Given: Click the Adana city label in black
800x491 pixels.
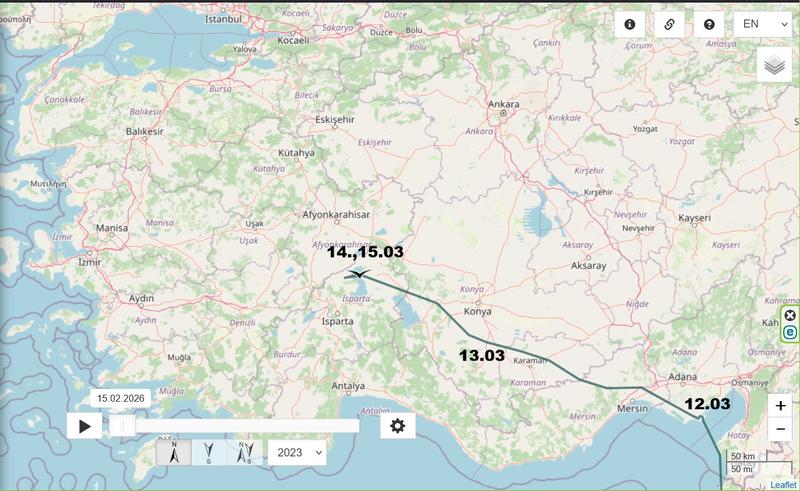Looking at the screenshot, I should click(x=683, y=377).
